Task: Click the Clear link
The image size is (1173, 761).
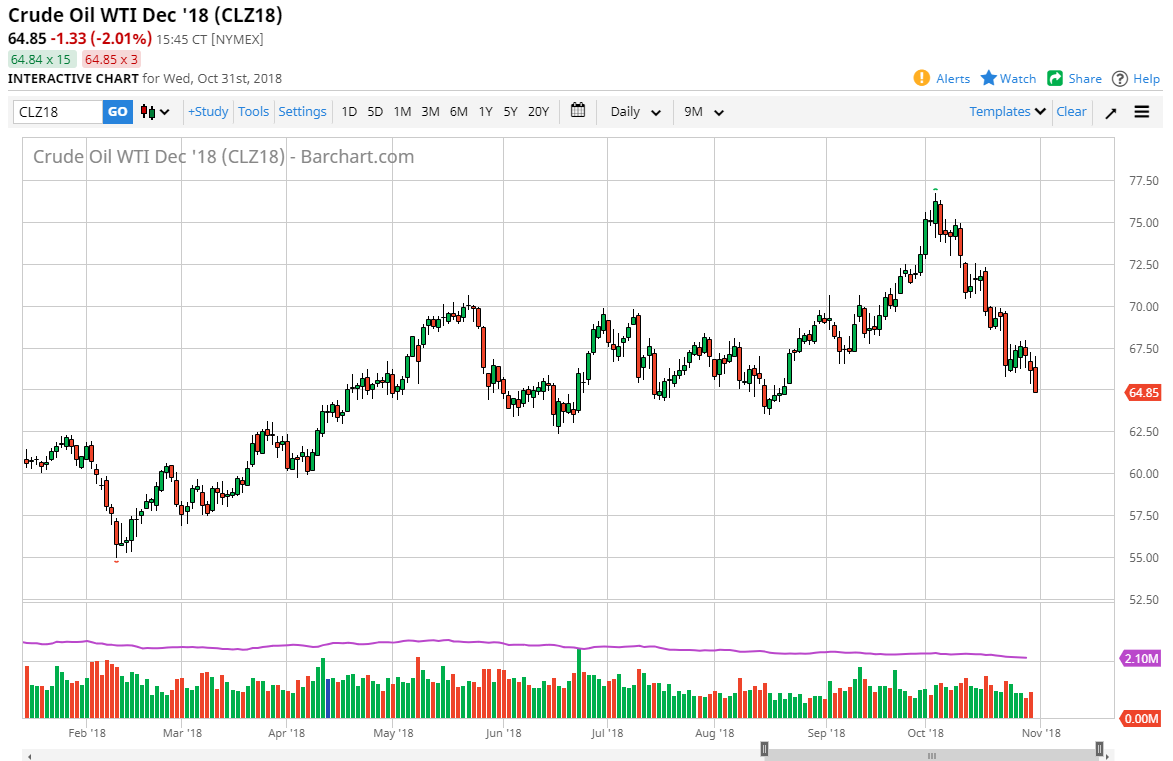Action: (1071, 112)
